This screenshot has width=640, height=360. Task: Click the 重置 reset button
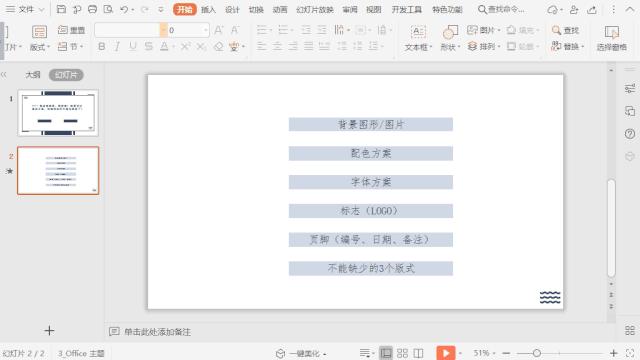[71, 30]
